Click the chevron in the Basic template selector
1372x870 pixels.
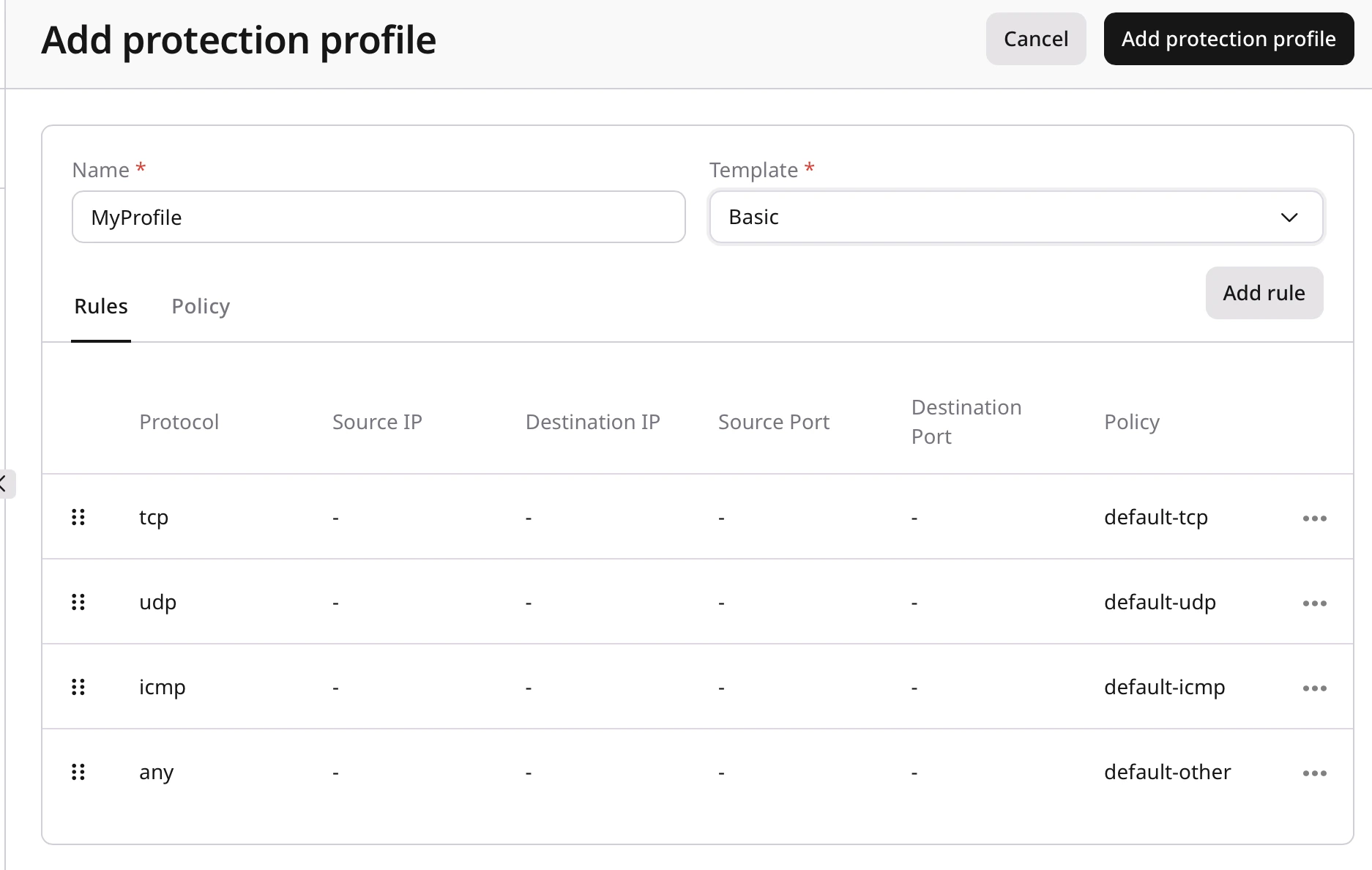tap(1289, 217)
